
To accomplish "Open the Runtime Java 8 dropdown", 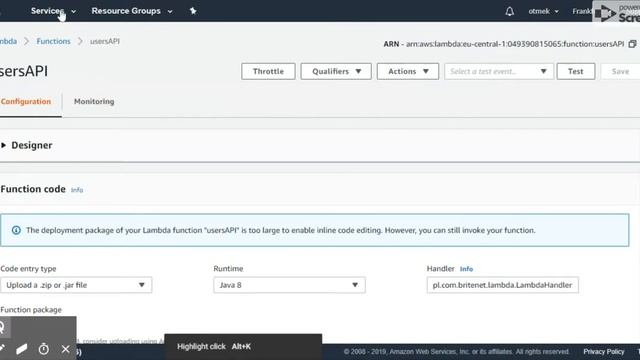I will click(x=289, y=285).
